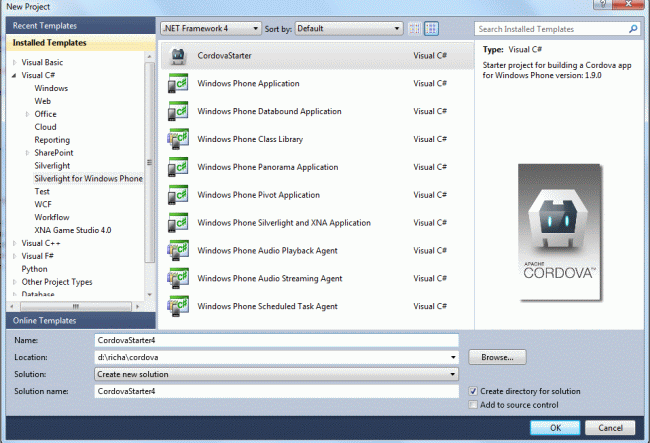This screenshot has height=443, width=650.
Task: Click the Windows Phone Panorama Application icon
Action: pyautogui.click(x=178, y=167)
